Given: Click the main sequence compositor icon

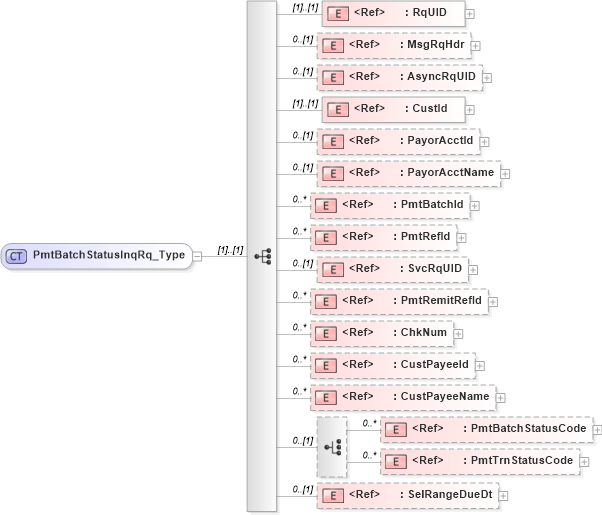Looking at the screenshot, I should (263, 256).
